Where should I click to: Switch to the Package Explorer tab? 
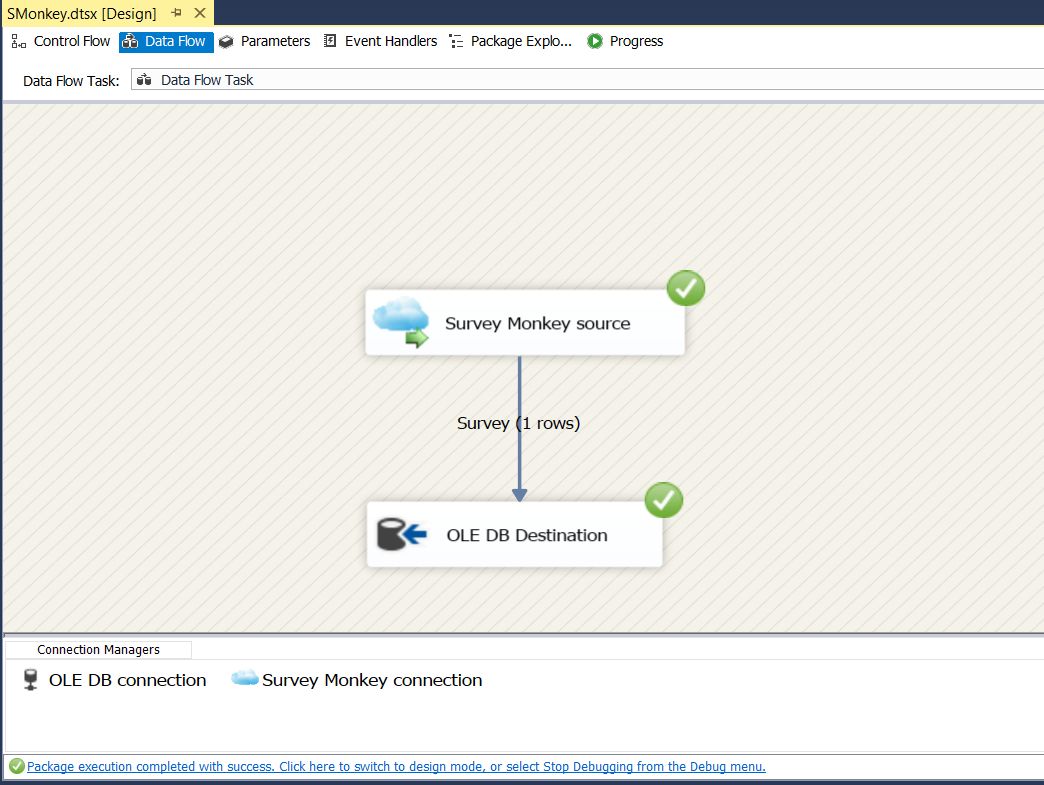click(511, 41)
